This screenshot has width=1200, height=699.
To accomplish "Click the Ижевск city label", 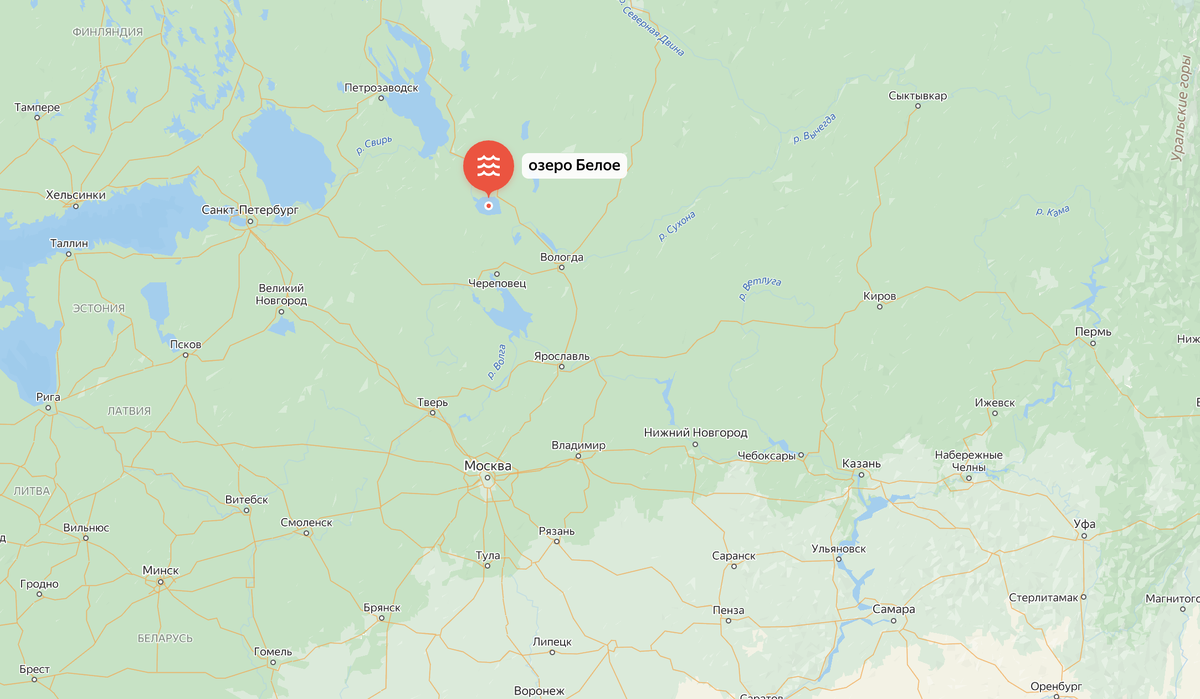I will [995, 402].
